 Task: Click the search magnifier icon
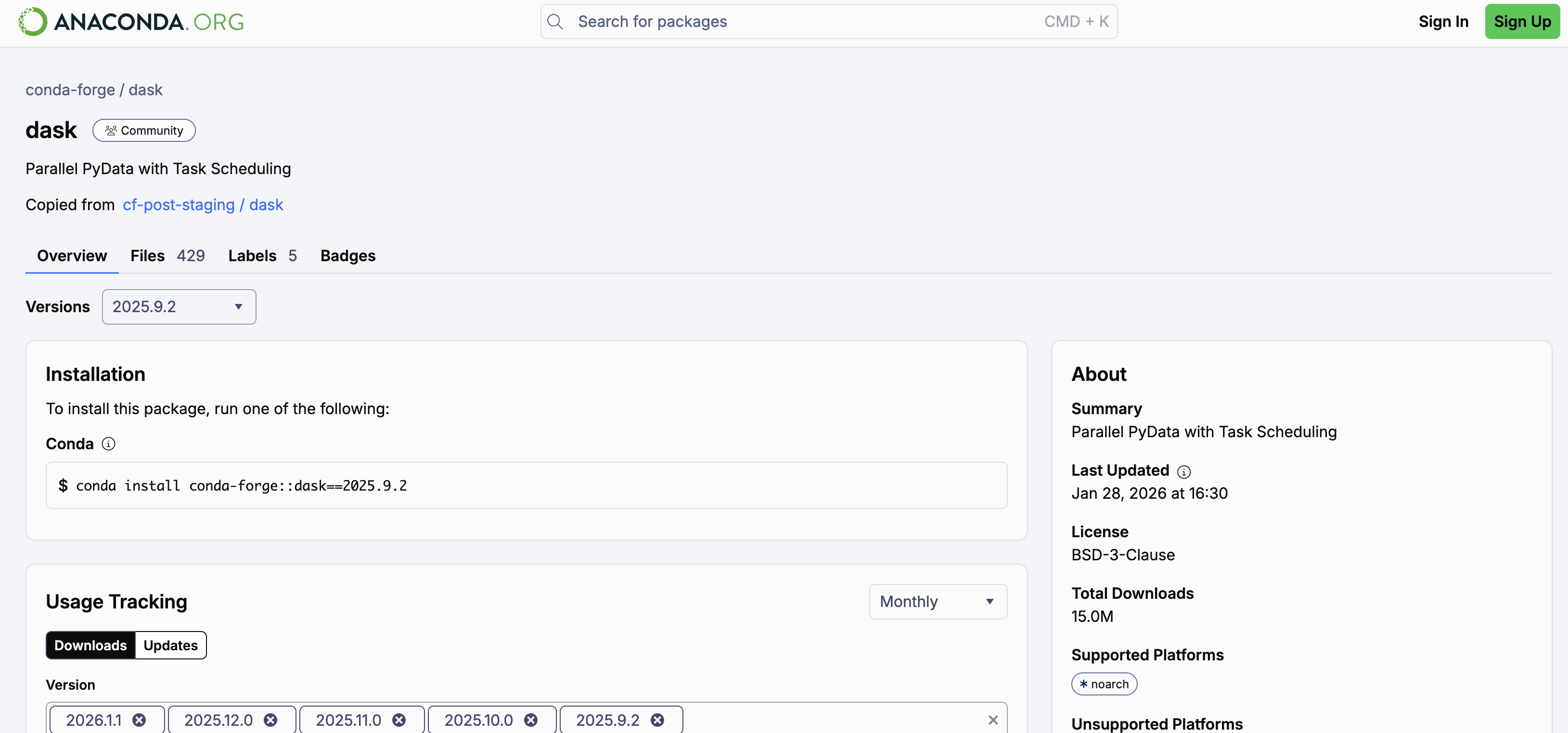click(x=555, y=21)
